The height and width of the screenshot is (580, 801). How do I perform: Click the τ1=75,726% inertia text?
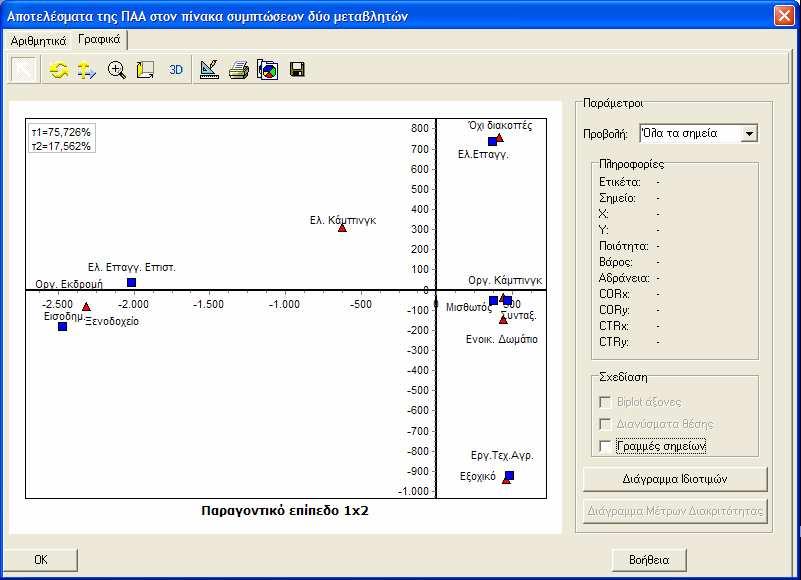click(x=61, y=132)
